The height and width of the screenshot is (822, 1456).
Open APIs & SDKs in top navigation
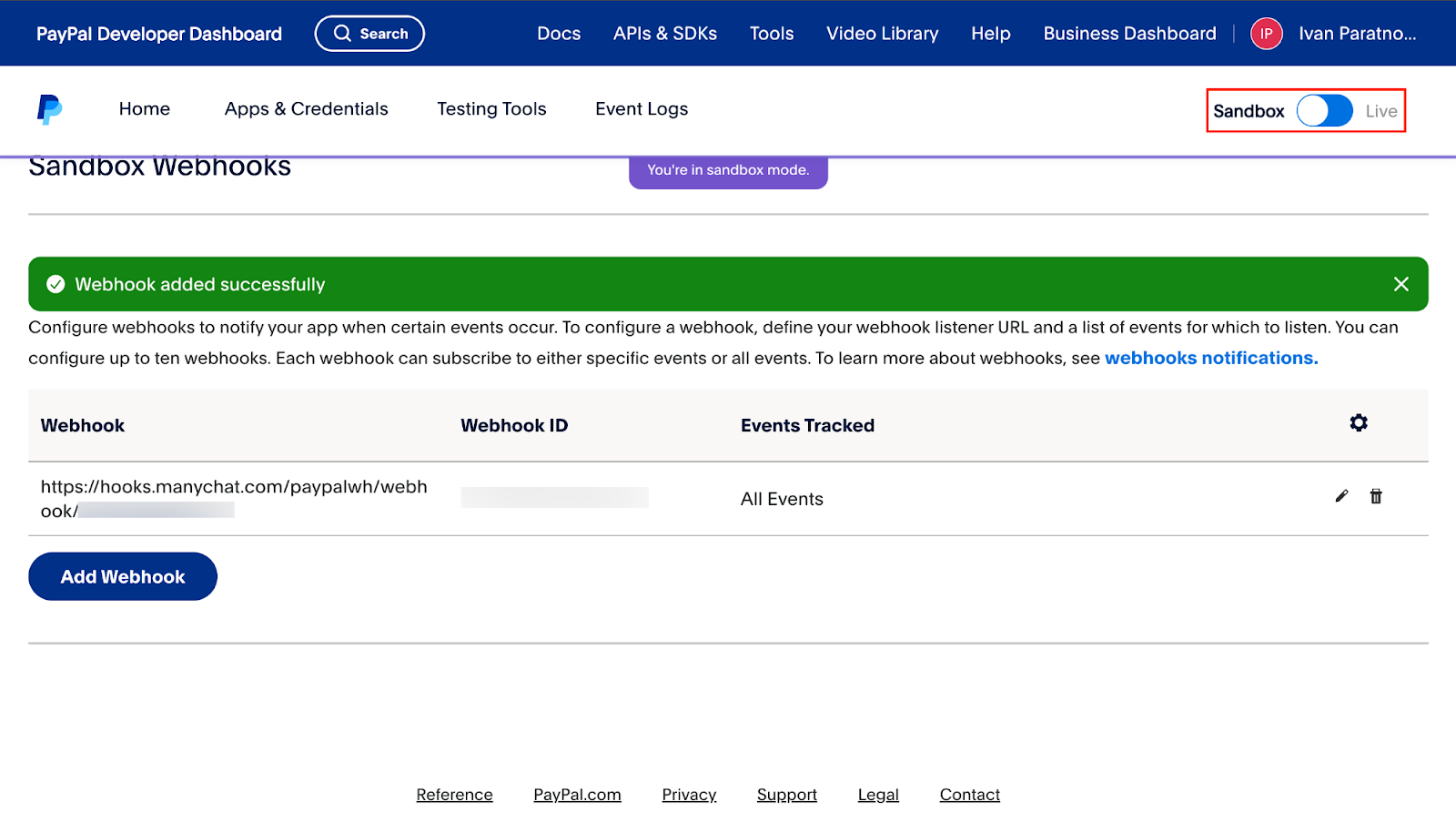click(x=664, y=34)
